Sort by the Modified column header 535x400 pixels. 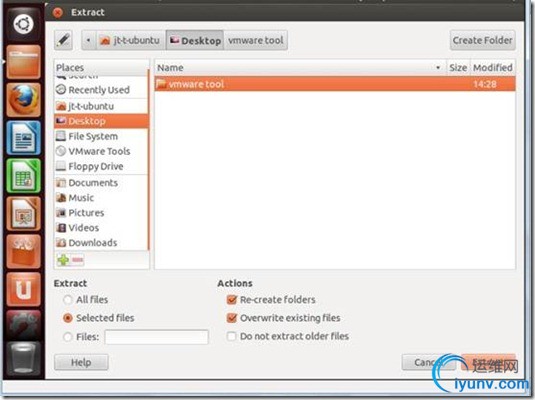tap(493, 68)
